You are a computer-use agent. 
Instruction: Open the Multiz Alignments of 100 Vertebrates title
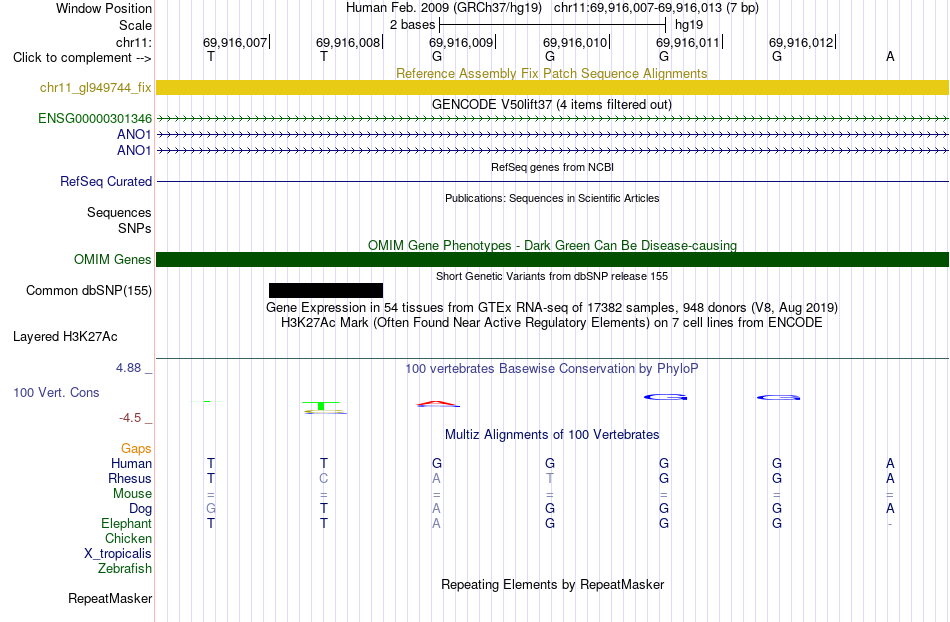click(x=552, y=434)
